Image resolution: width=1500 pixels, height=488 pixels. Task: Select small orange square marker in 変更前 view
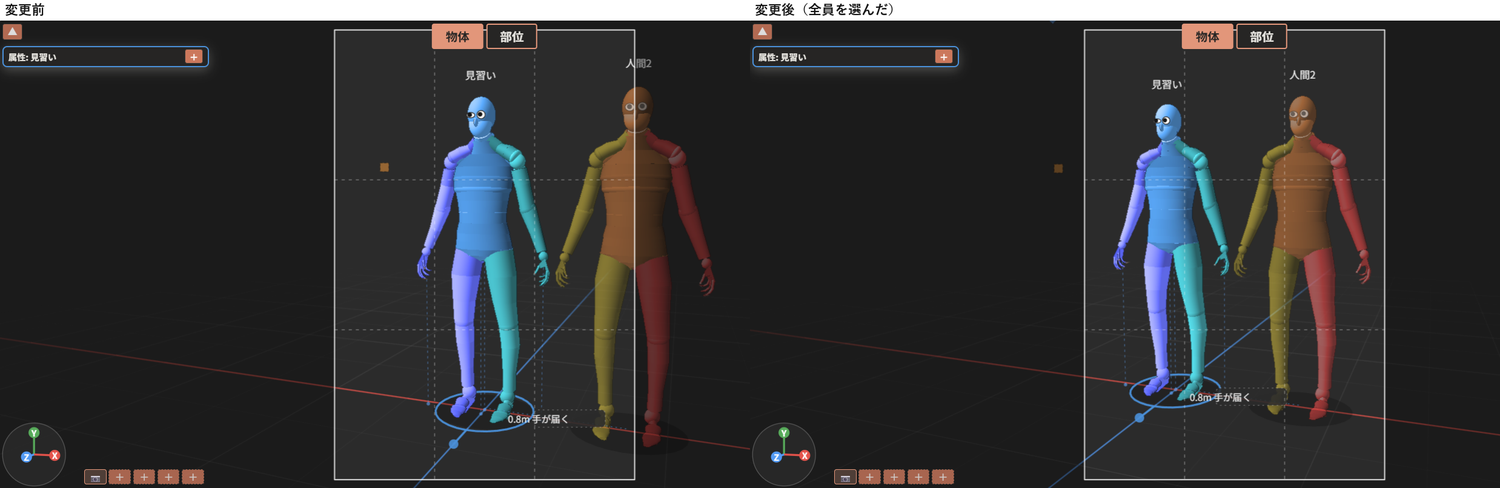[384, 167]
